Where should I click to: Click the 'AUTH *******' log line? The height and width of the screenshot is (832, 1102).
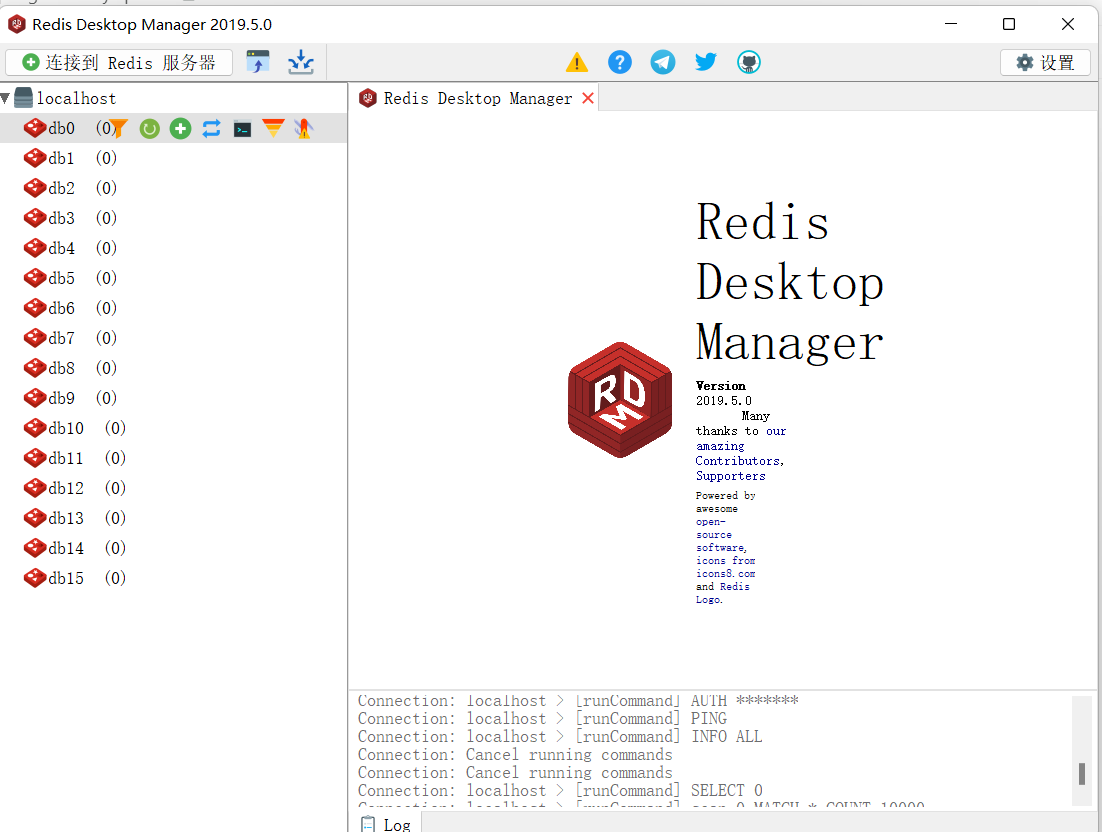[x=578, y=701]
